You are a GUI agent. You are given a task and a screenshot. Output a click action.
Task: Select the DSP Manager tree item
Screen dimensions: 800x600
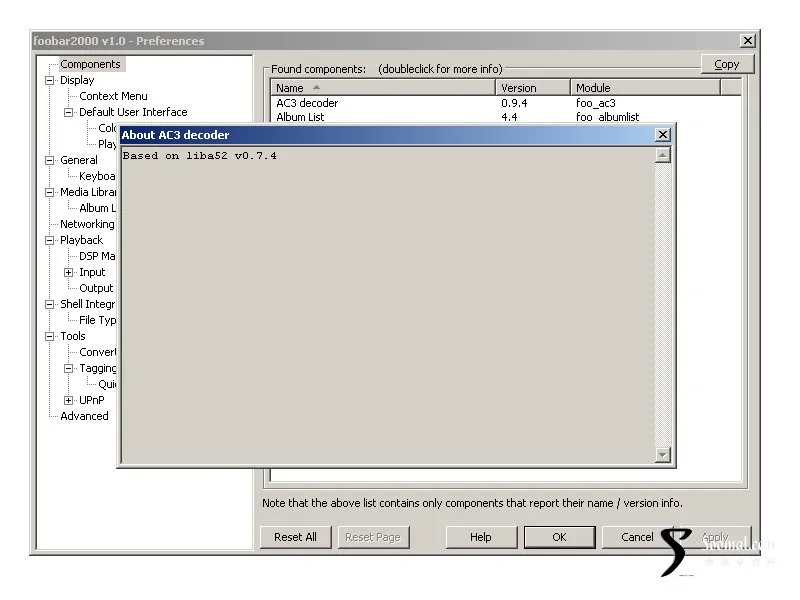97,256
